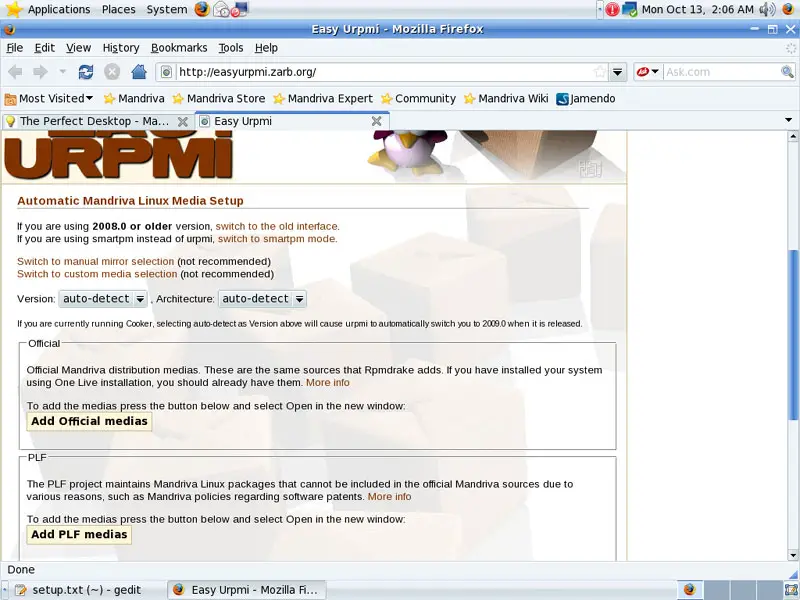Open the Home page button
Viewport: 800px width, 600px height.
point(139,72)
